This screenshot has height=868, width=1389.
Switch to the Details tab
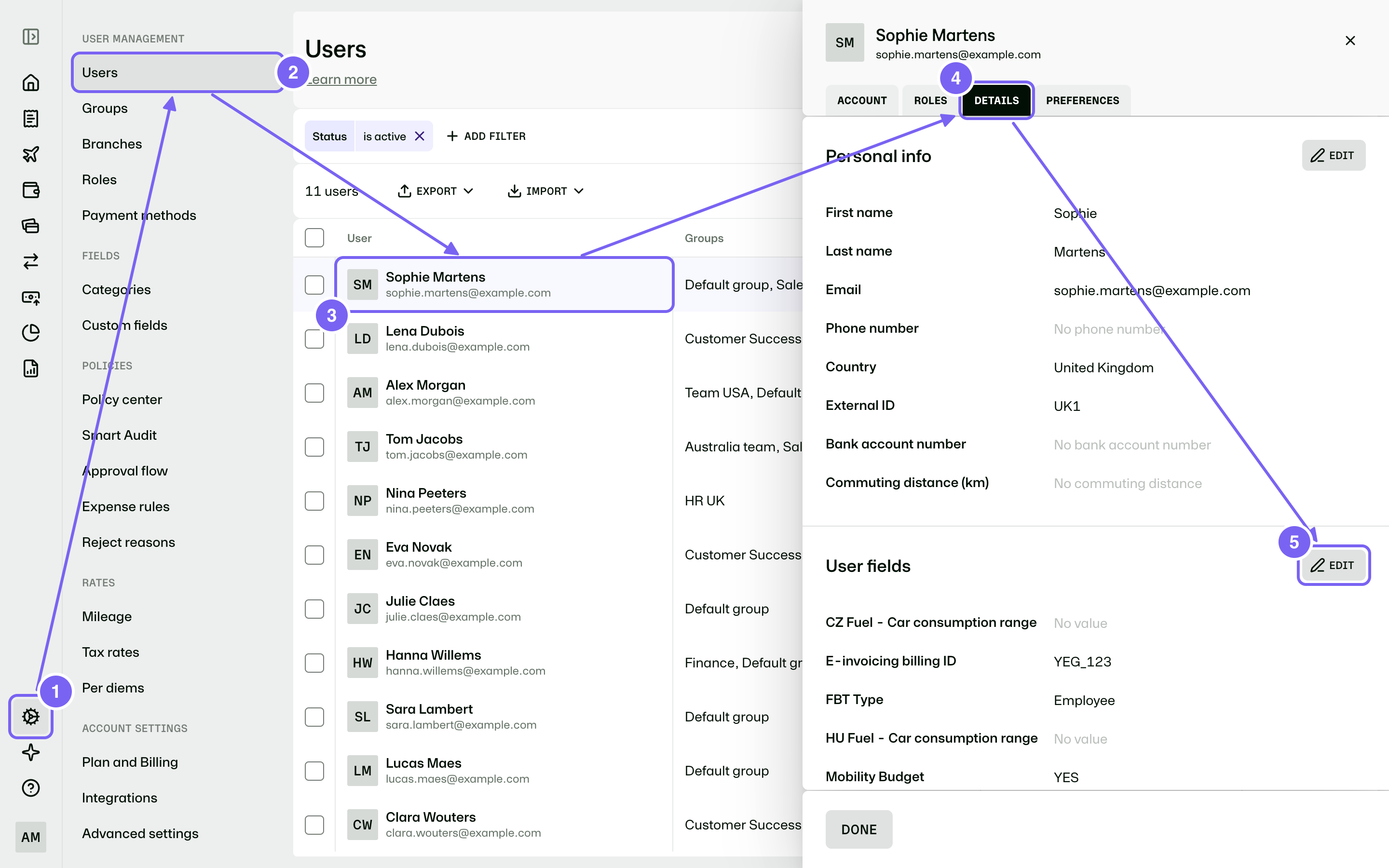[996, 100]
